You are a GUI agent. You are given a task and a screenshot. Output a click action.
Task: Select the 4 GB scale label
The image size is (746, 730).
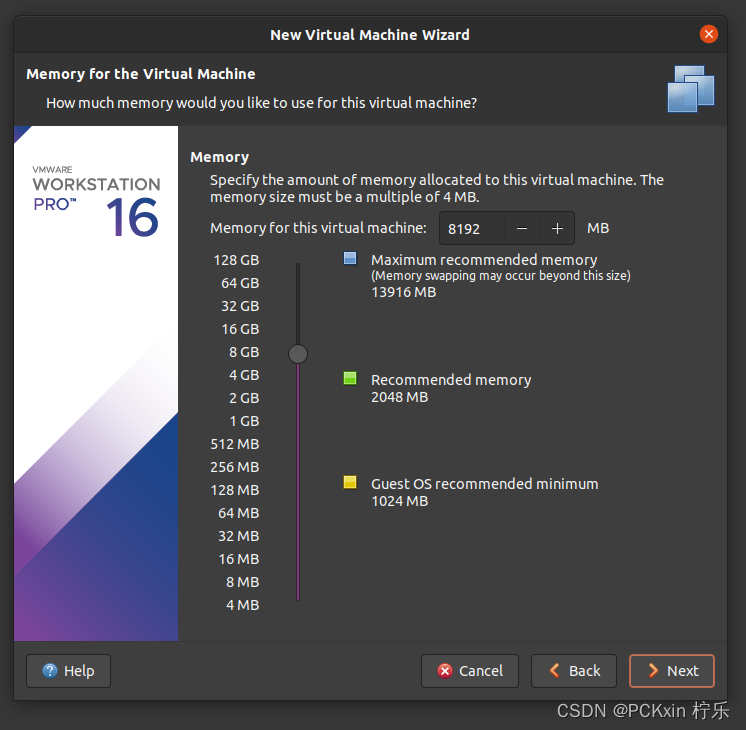(244, 375)
